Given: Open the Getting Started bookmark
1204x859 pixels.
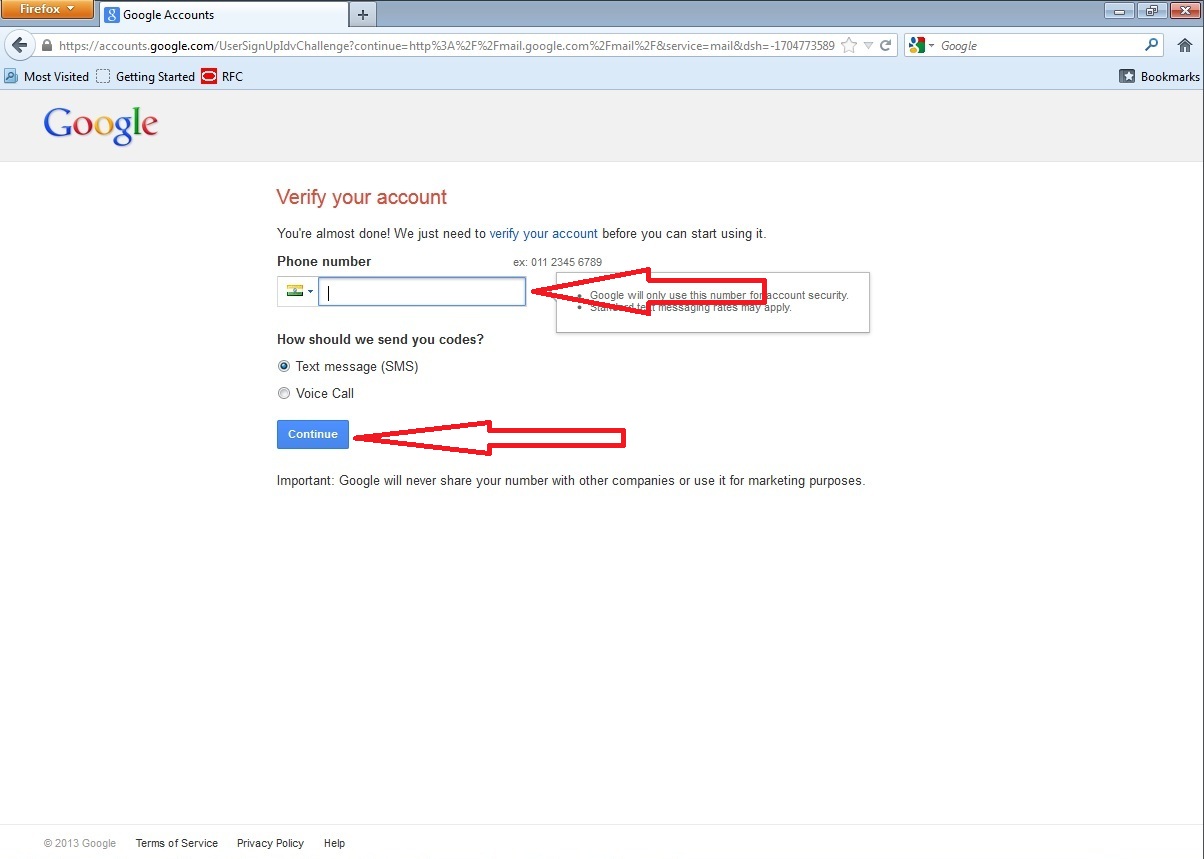Looking at the screenshot, I should 145,76.
